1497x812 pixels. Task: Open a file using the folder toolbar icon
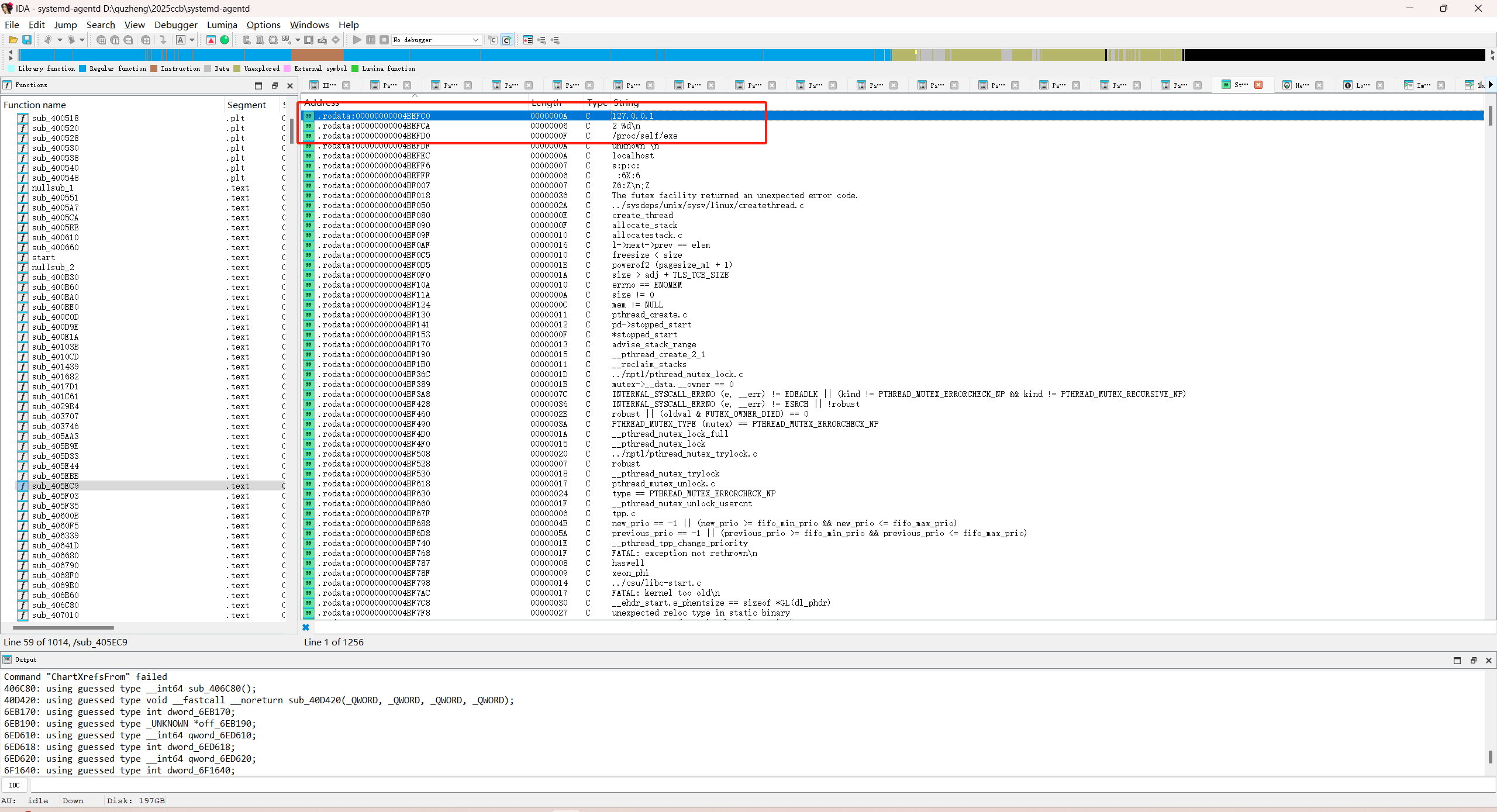point(13,40)
